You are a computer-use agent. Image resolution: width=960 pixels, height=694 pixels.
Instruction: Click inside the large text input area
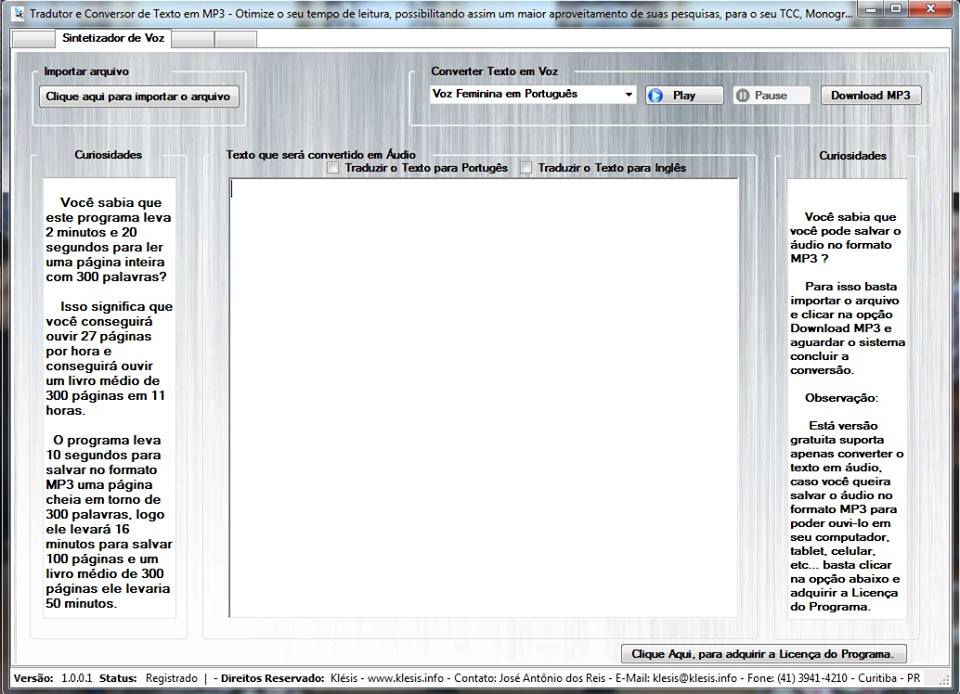coord(484,398)
